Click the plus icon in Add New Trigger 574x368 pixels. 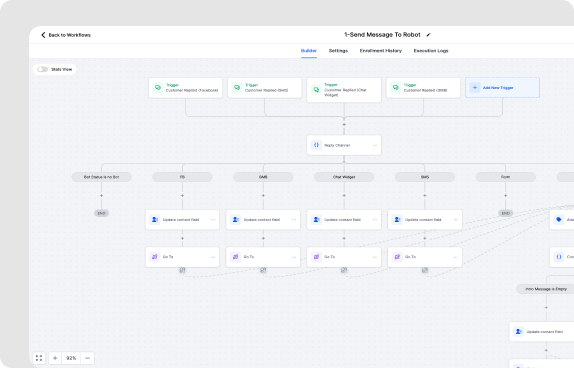tap(475, 88)
